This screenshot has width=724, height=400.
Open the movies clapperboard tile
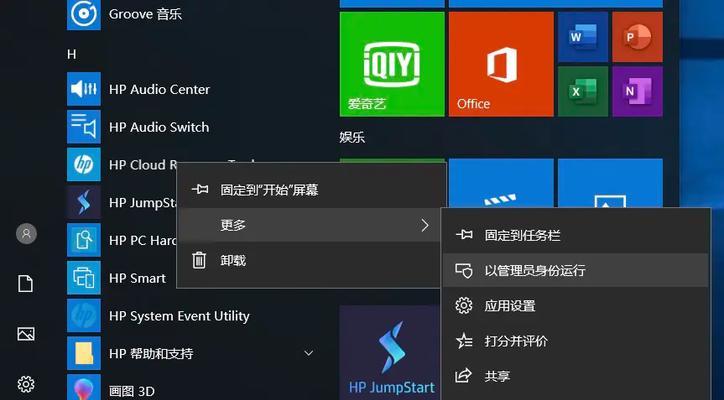click(501, 183)
